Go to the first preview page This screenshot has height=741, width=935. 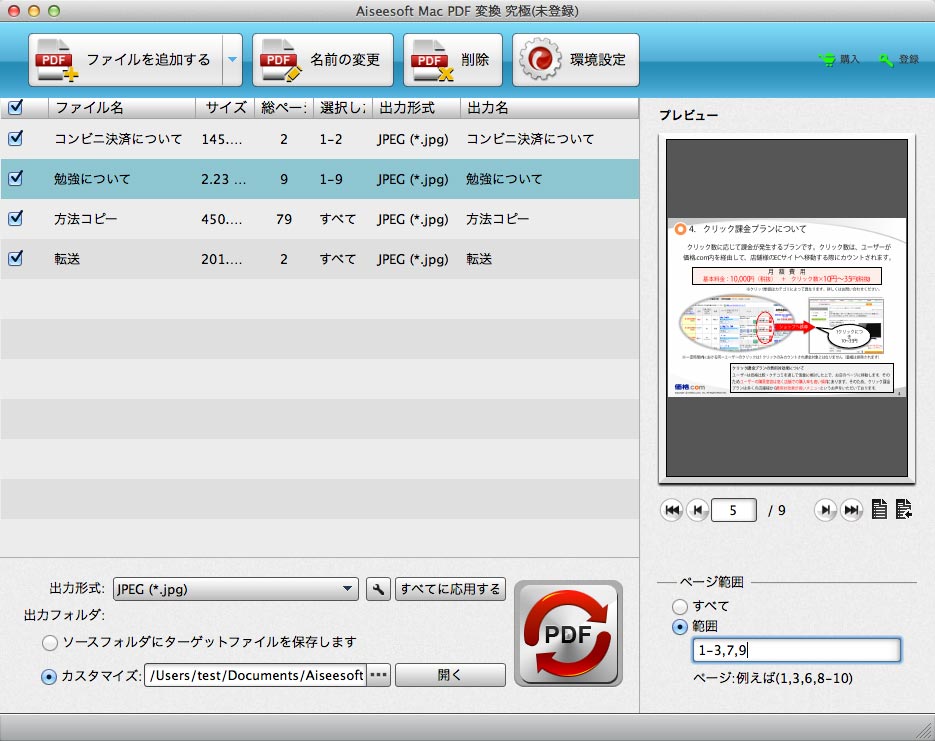point(672,510)
